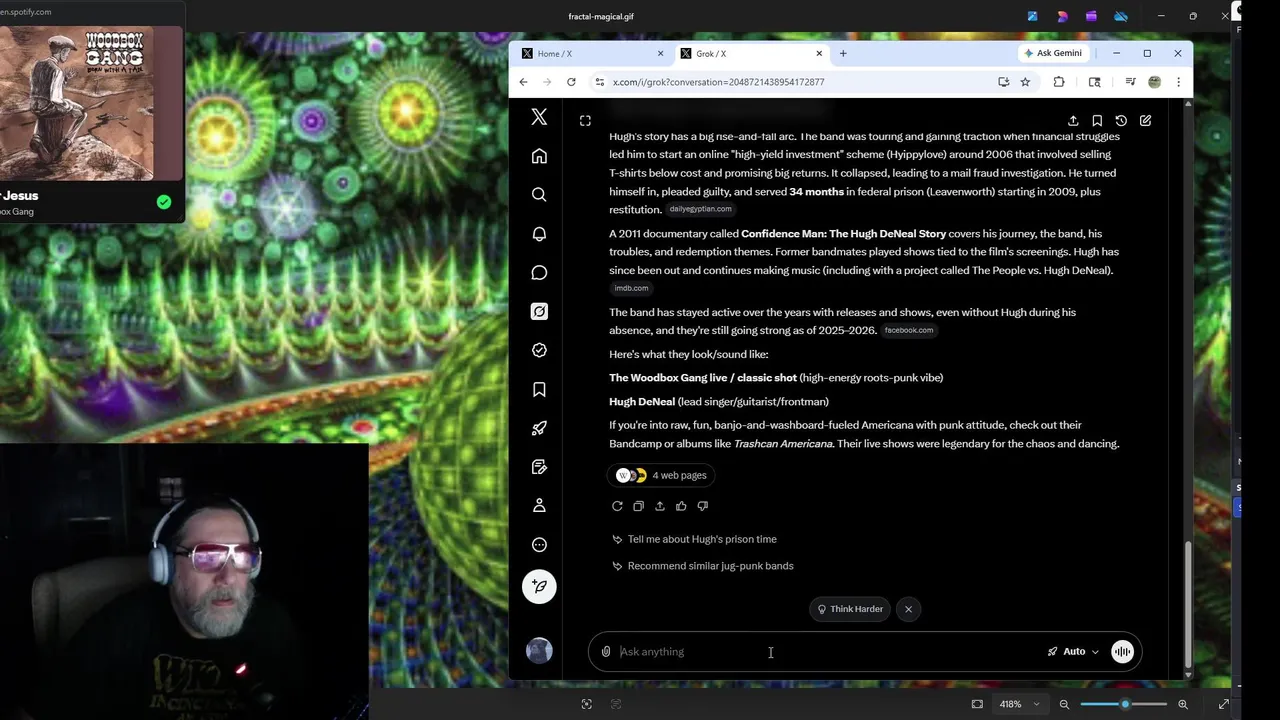
Task: Install app icon in address bar
Action: click(1003, 82)
